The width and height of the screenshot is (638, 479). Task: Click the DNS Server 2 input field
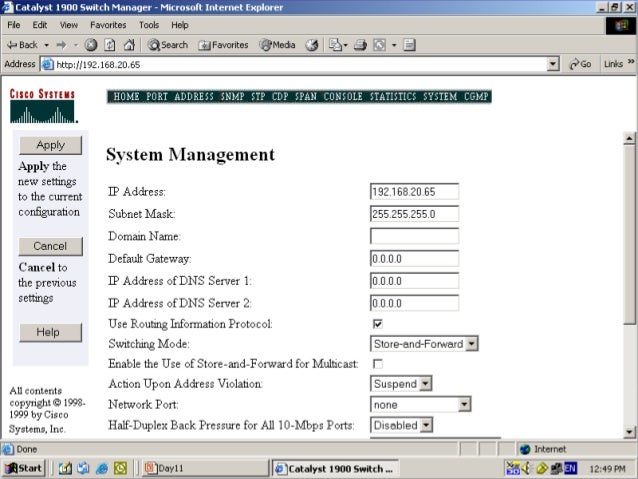[414, 303]
